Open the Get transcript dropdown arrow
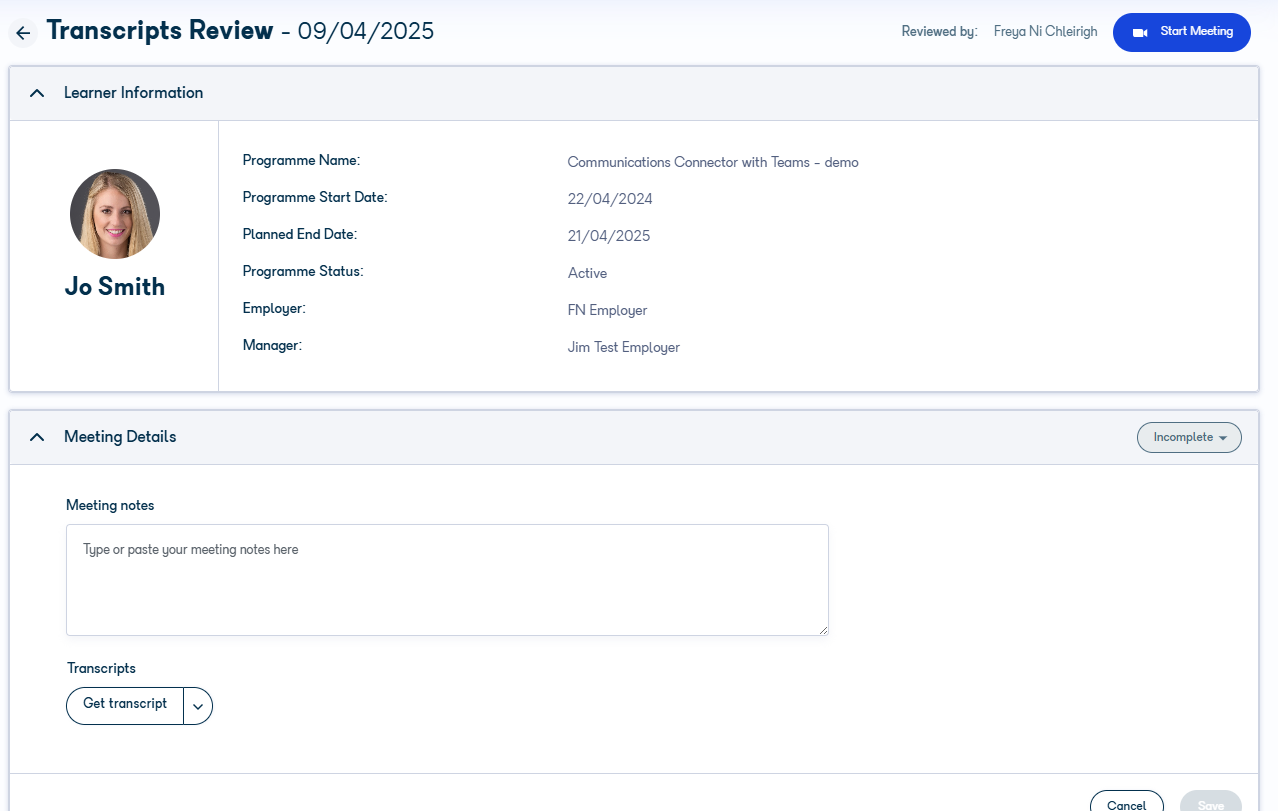 click(x=198, y=705)
